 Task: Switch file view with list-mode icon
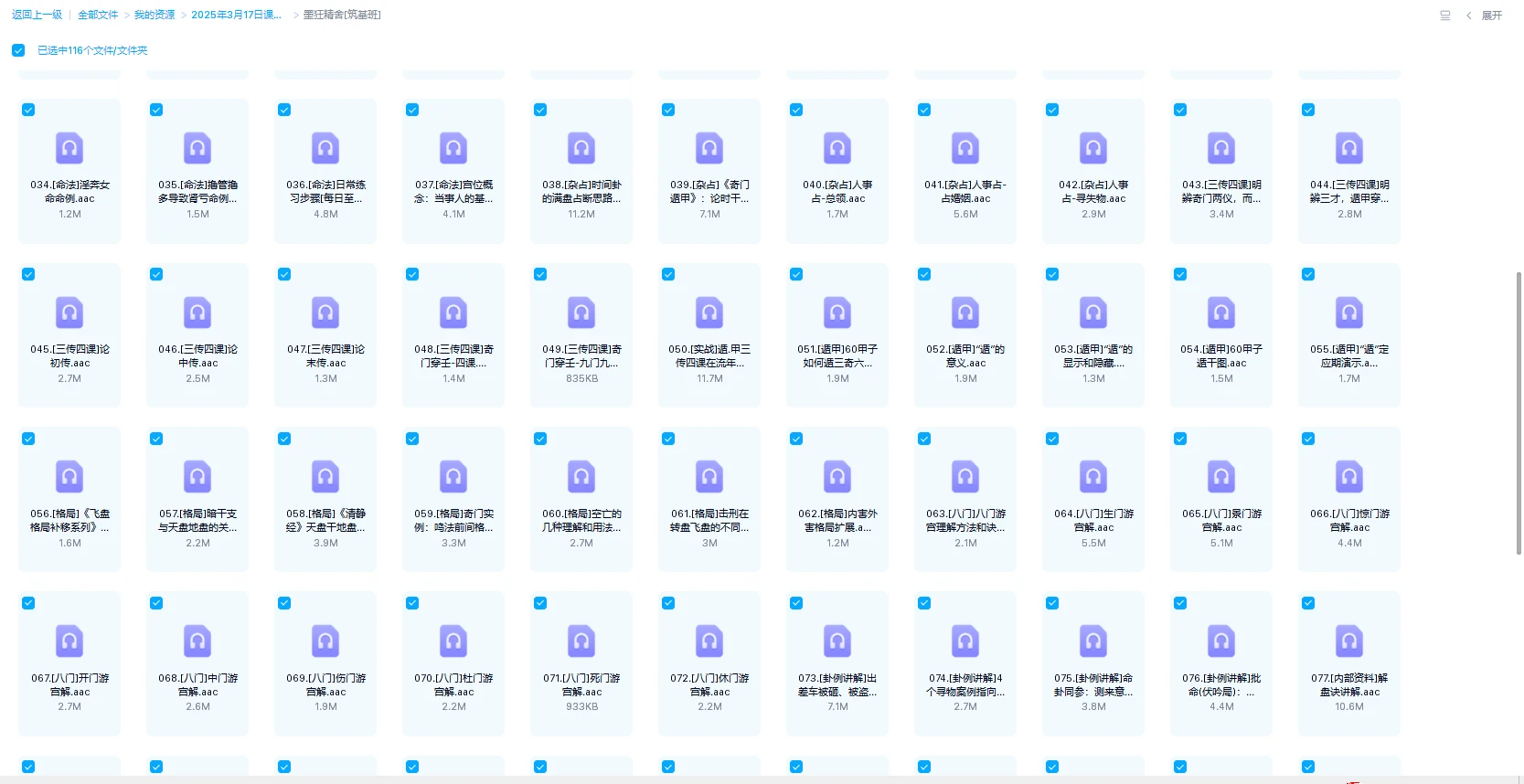point(1445,16)
